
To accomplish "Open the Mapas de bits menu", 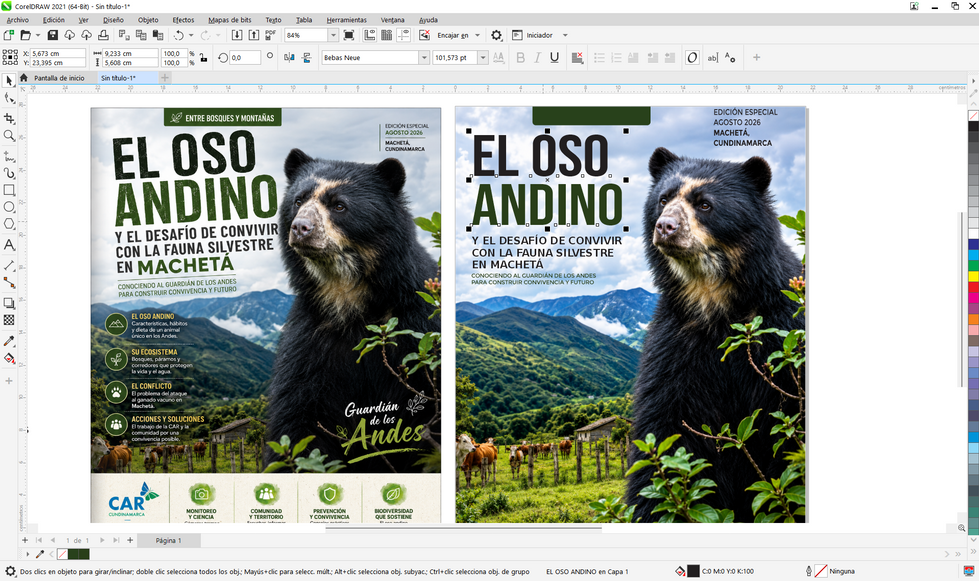I will pyautogui.click(x=230, y=20).
